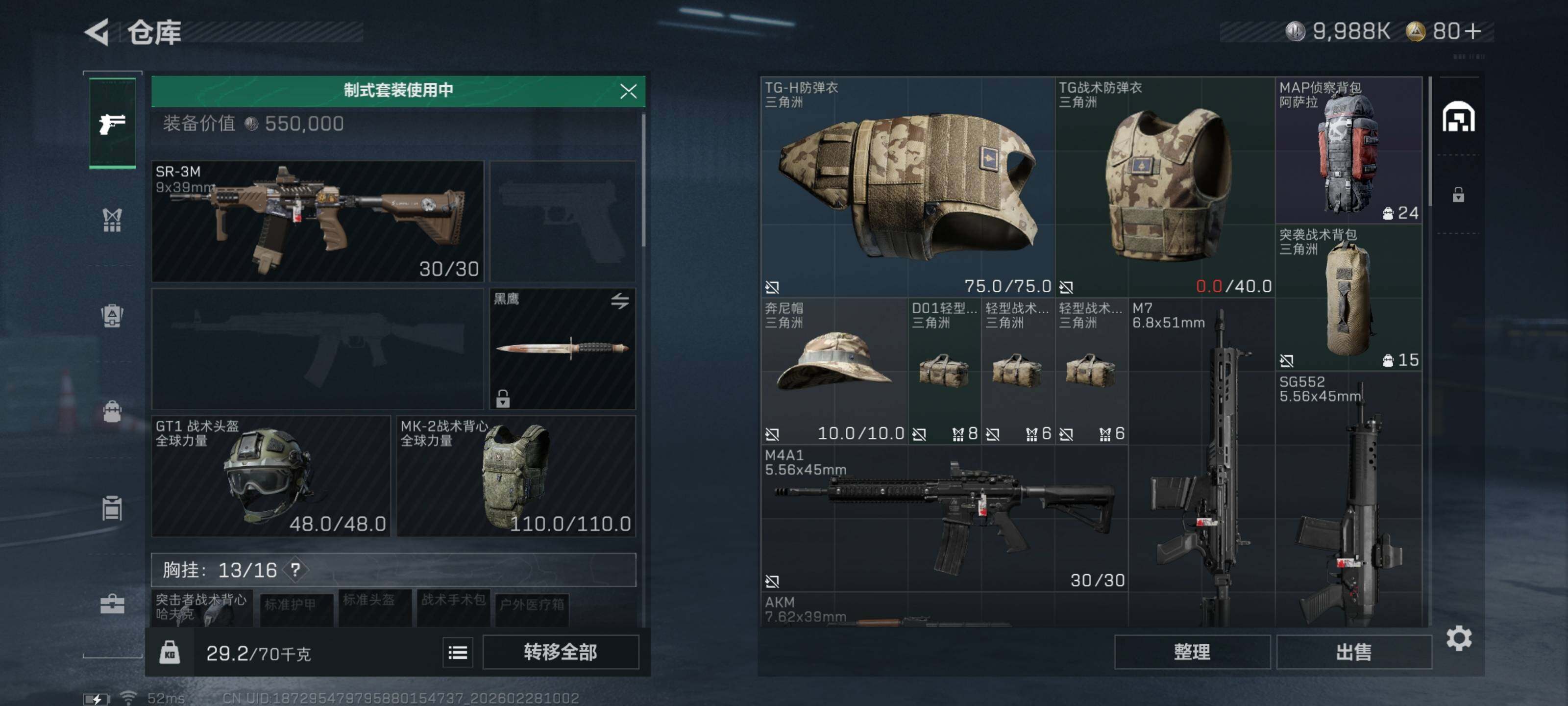Close the 制式套装使用中 banner
This screenshot has width=1568, height=706.
628,91
